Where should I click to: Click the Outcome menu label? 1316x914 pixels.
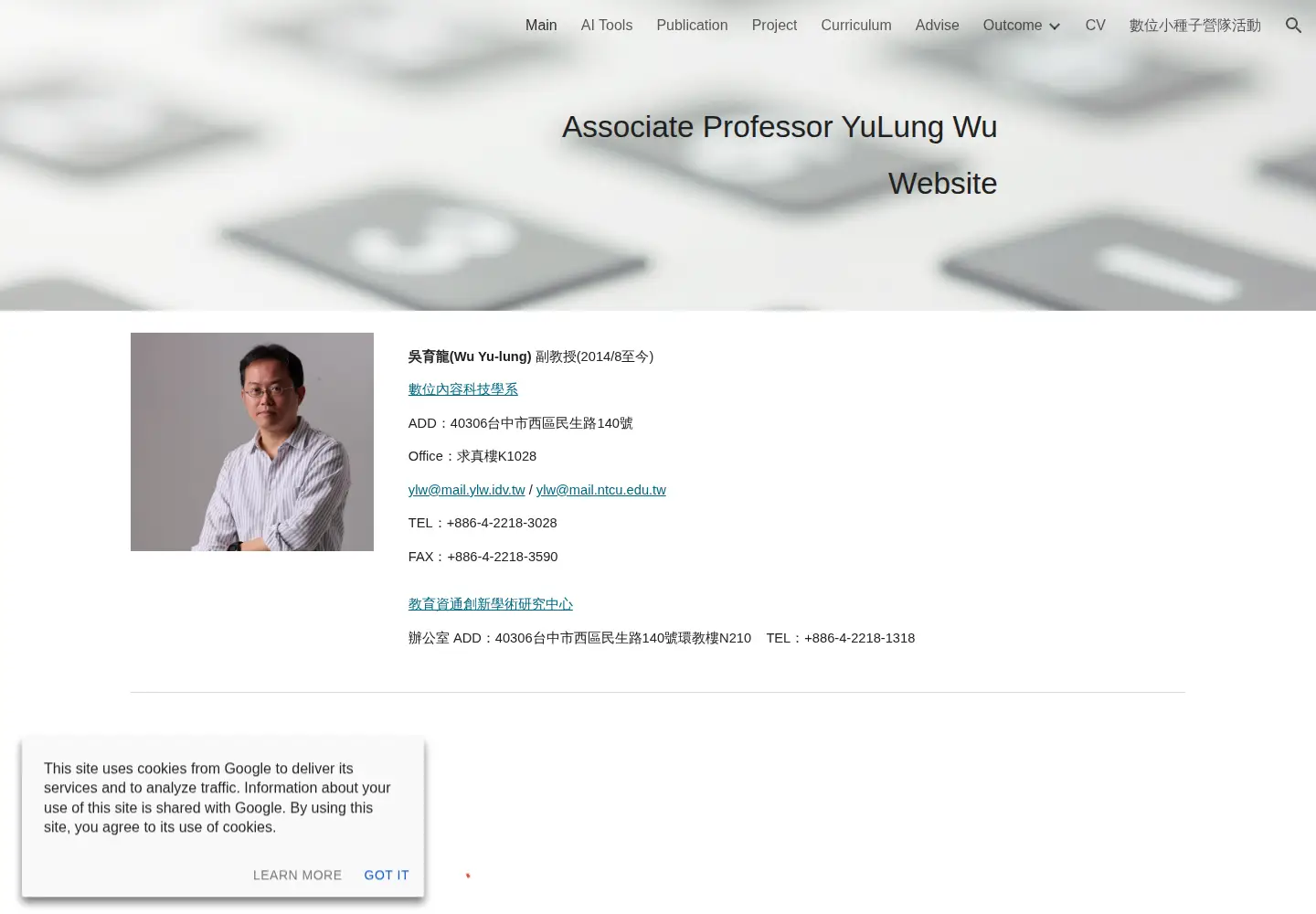[1013, 26]
